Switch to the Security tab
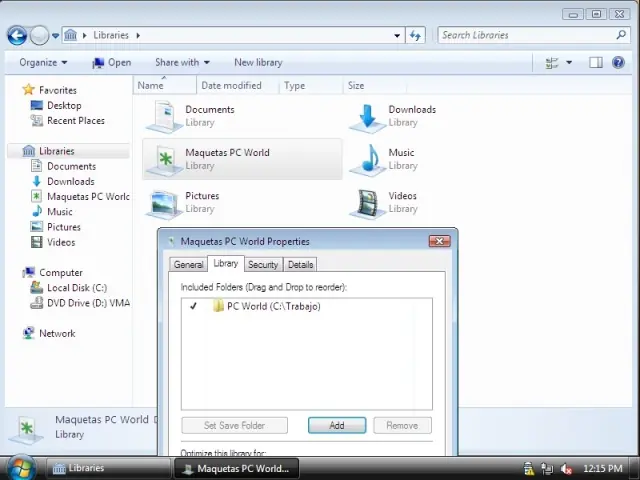The width and height of the screenshot is (640, 480). [263, 265]
